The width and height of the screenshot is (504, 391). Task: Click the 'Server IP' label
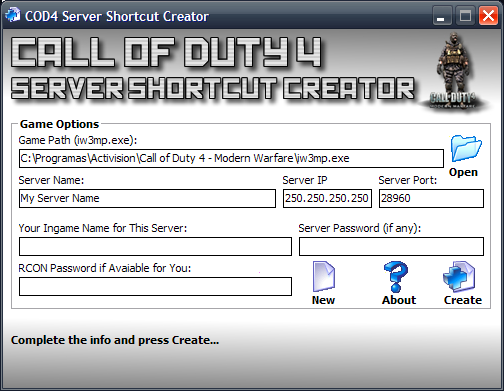point(305,180)
